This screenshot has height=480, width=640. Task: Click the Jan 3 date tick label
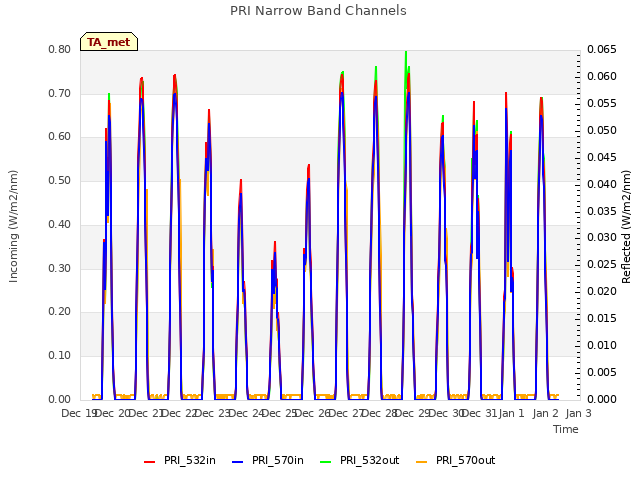tap(578, 413)
